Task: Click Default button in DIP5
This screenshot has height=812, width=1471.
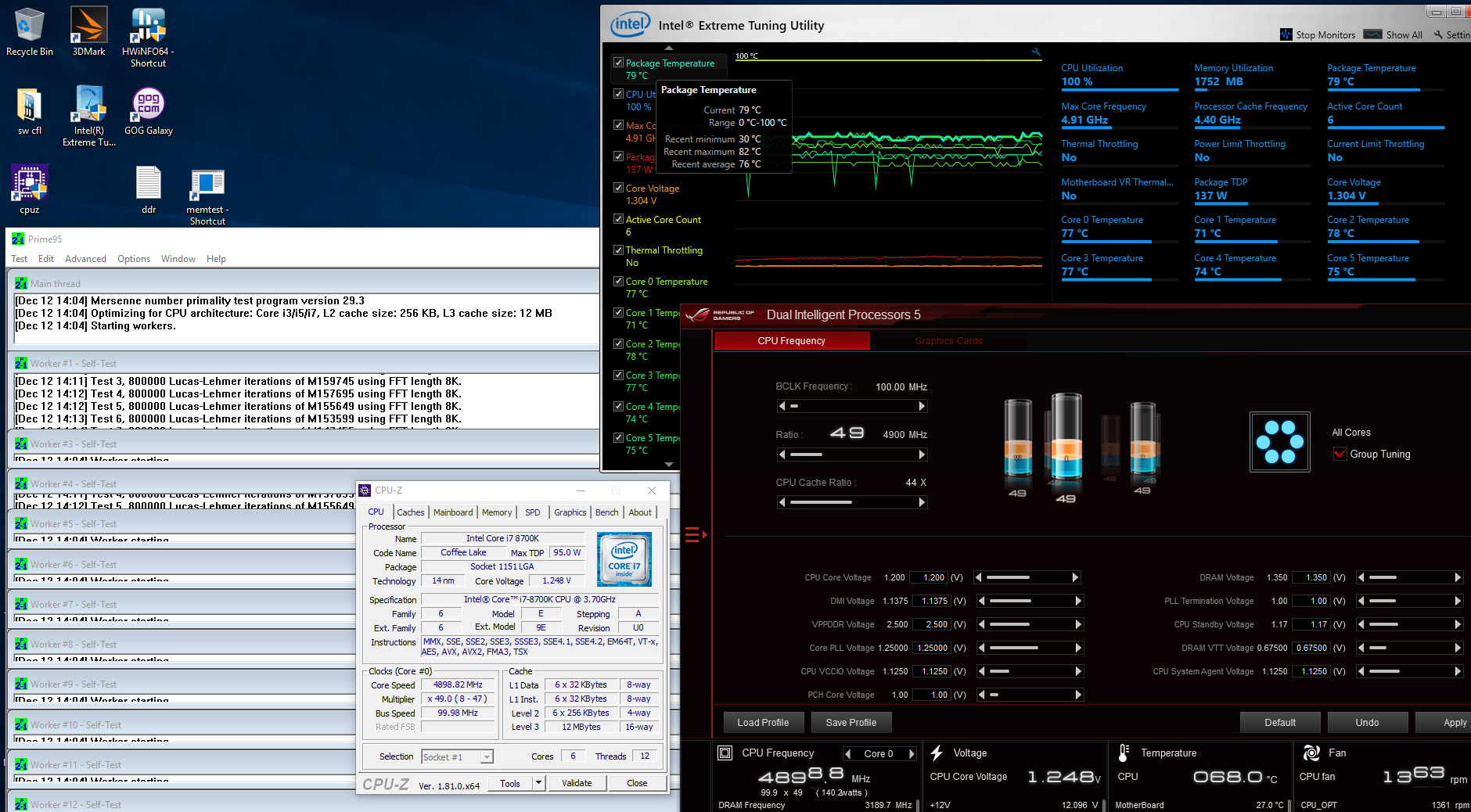Action: [1280, 723]
